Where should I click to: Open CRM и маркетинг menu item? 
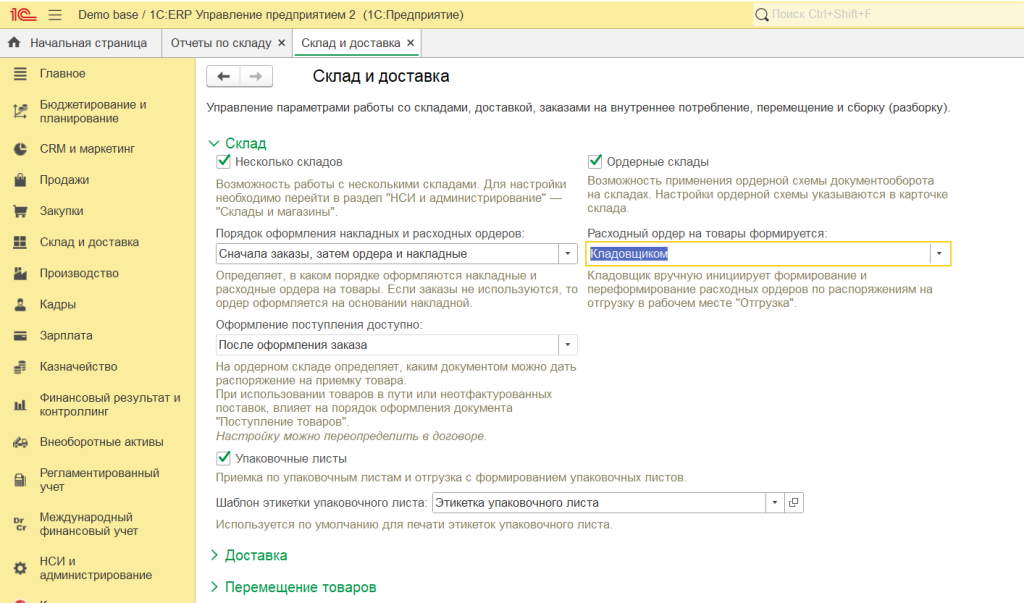coord(88,149)
